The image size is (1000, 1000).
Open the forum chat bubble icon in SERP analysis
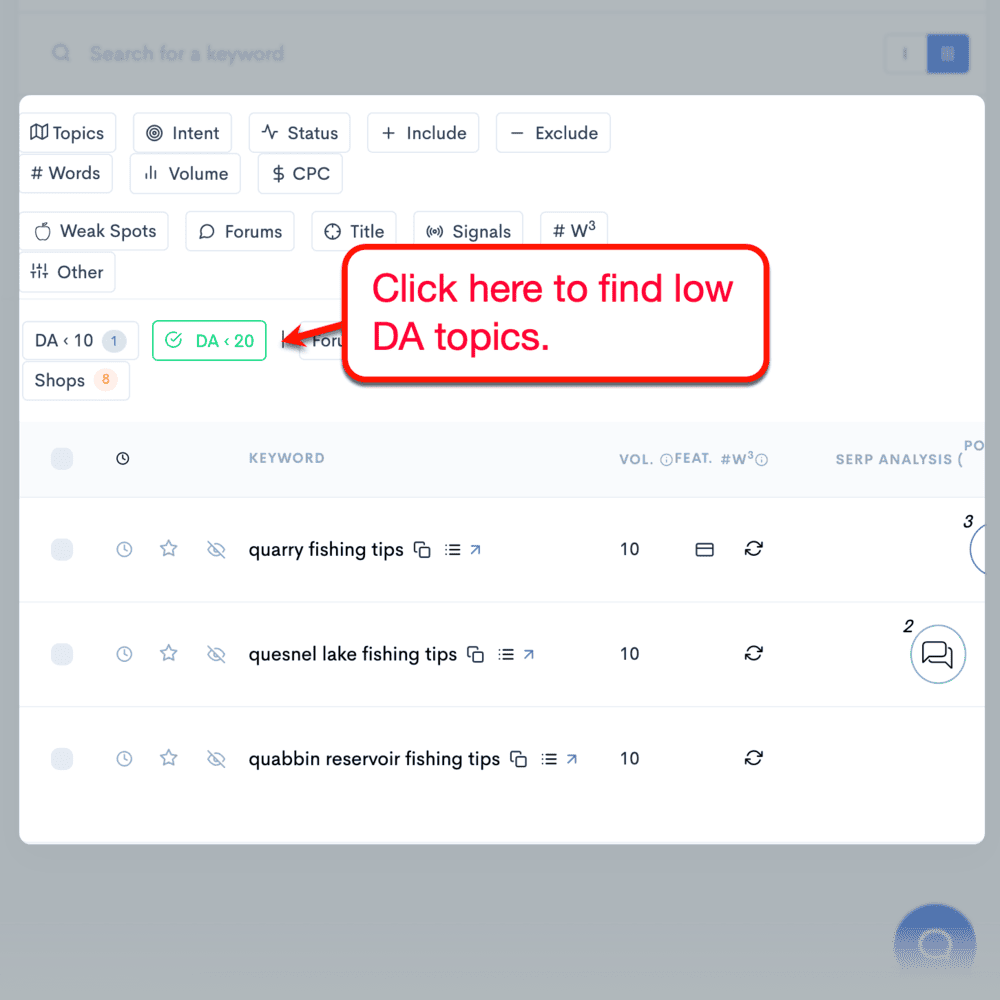pos(937,654)
